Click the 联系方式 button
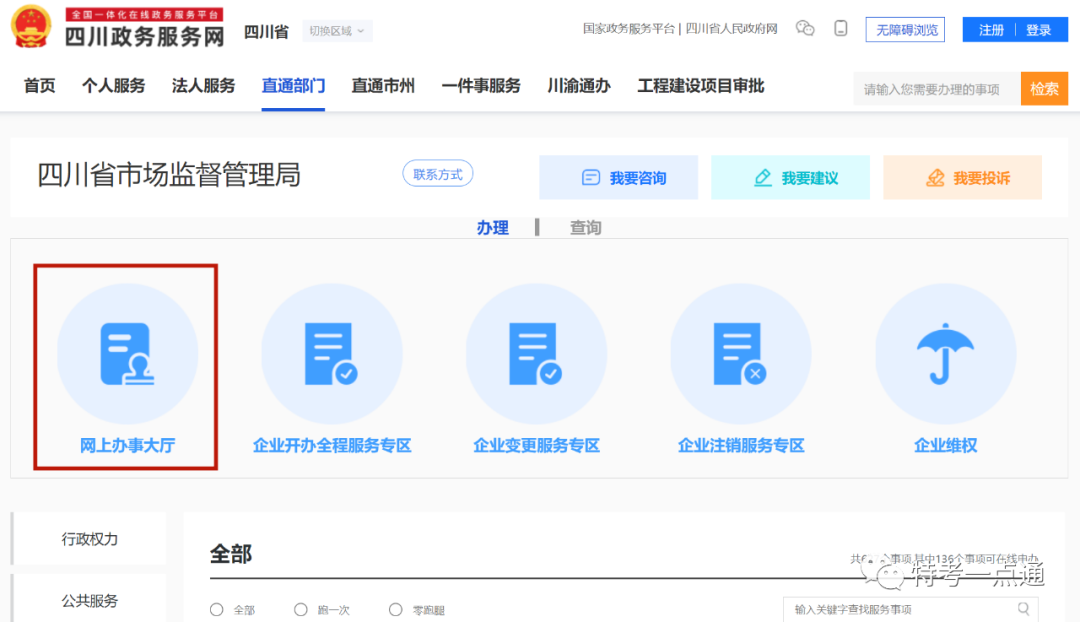 click(x=437, y=174)
